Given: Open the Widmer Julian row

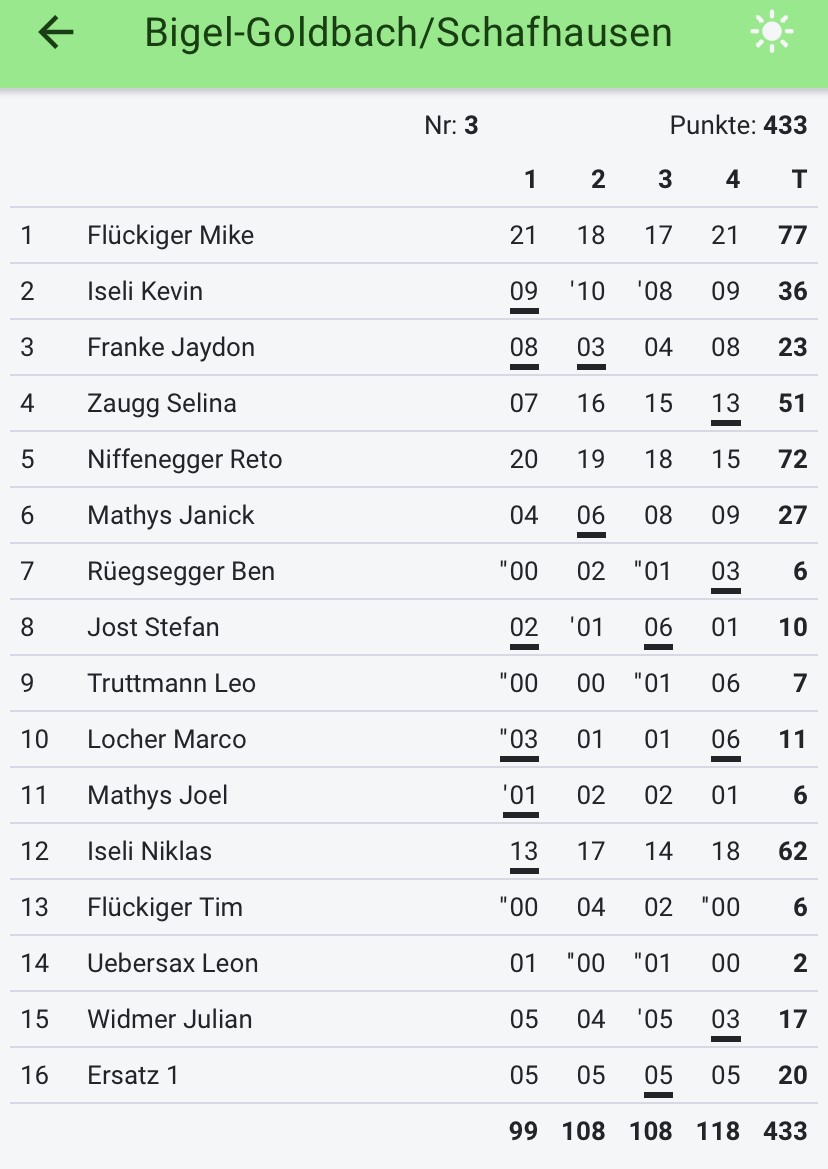Looking at the screenshot, I should coord(414,1019).
